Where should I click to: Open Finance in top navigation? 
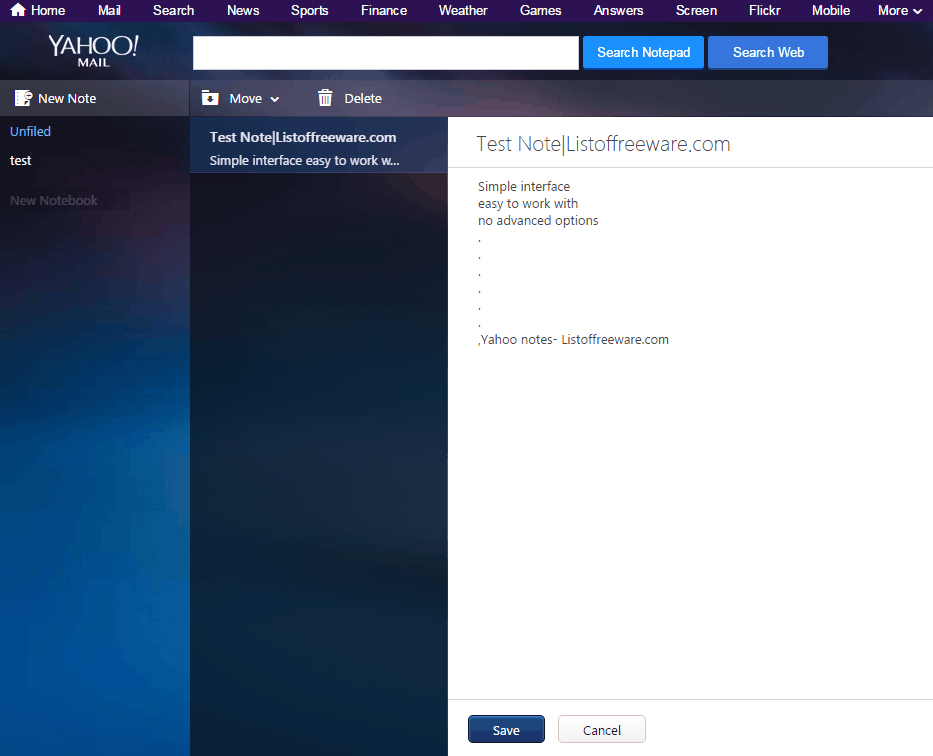pos(384,10)
